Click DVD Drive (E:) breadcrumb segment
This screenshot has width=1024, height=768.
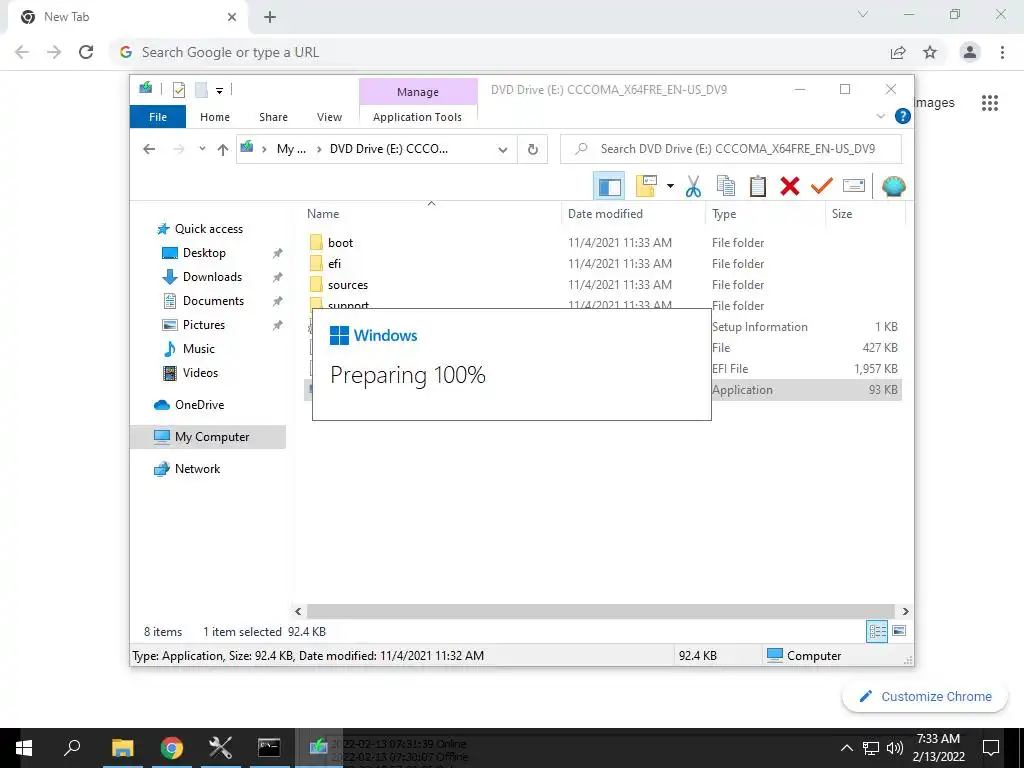(389, 149)
